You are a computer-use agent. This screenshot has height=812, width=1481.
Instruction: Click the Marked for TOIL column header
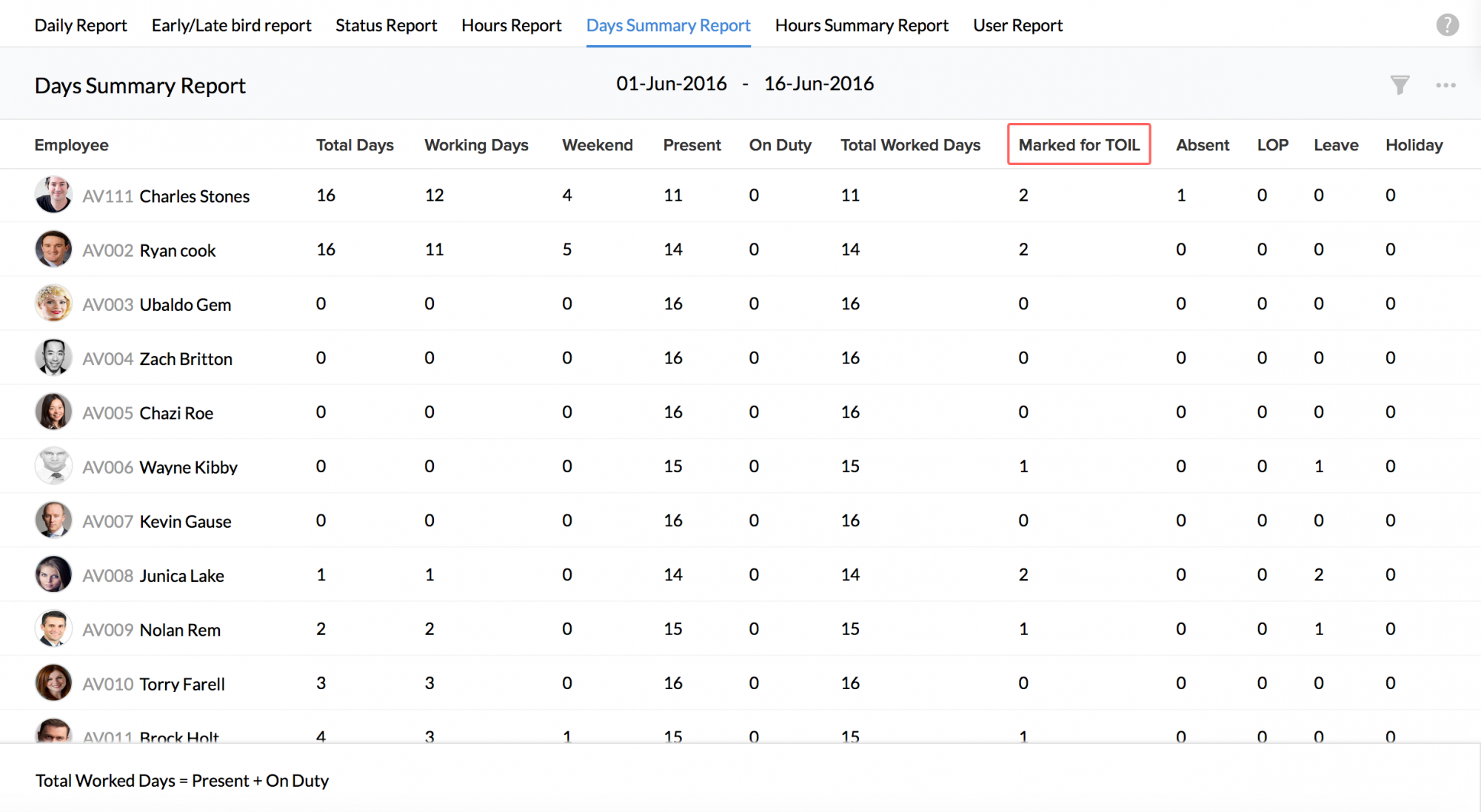[1078, 144]
